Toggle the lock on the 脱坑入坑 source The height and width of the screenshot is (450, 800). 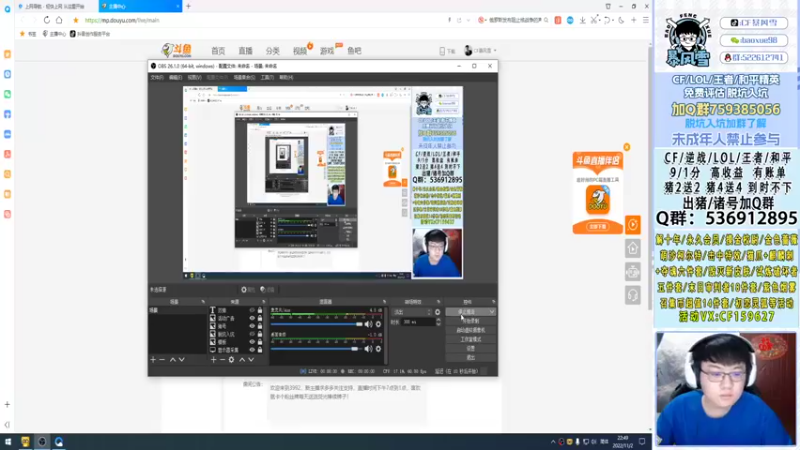click(x=260, y=334)
